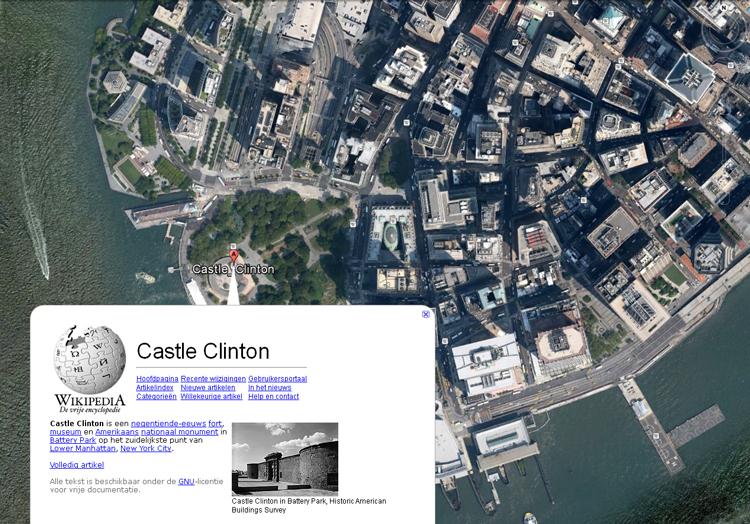Go to Gebruikersportaal
750x524 pixels.
click(278, 379)
